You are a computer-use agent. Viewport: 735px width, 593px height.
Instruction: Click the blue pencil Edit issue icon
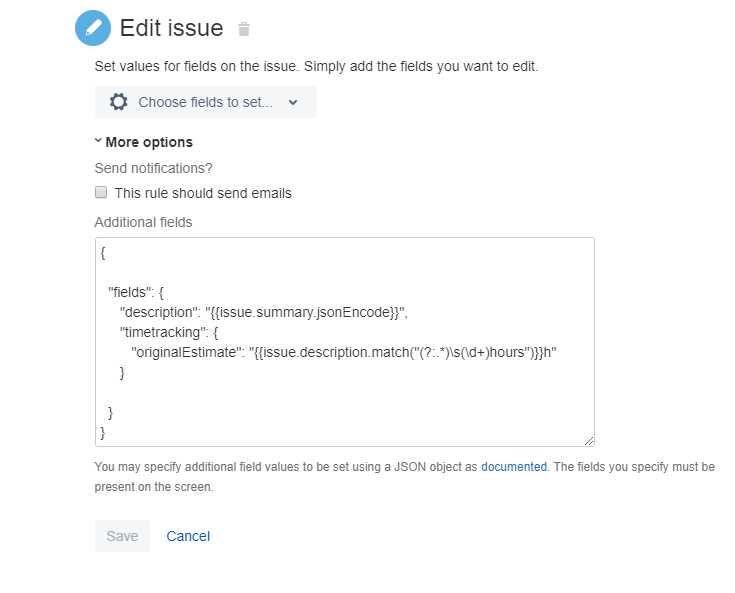pyautogui.click(x=93, y=28)
